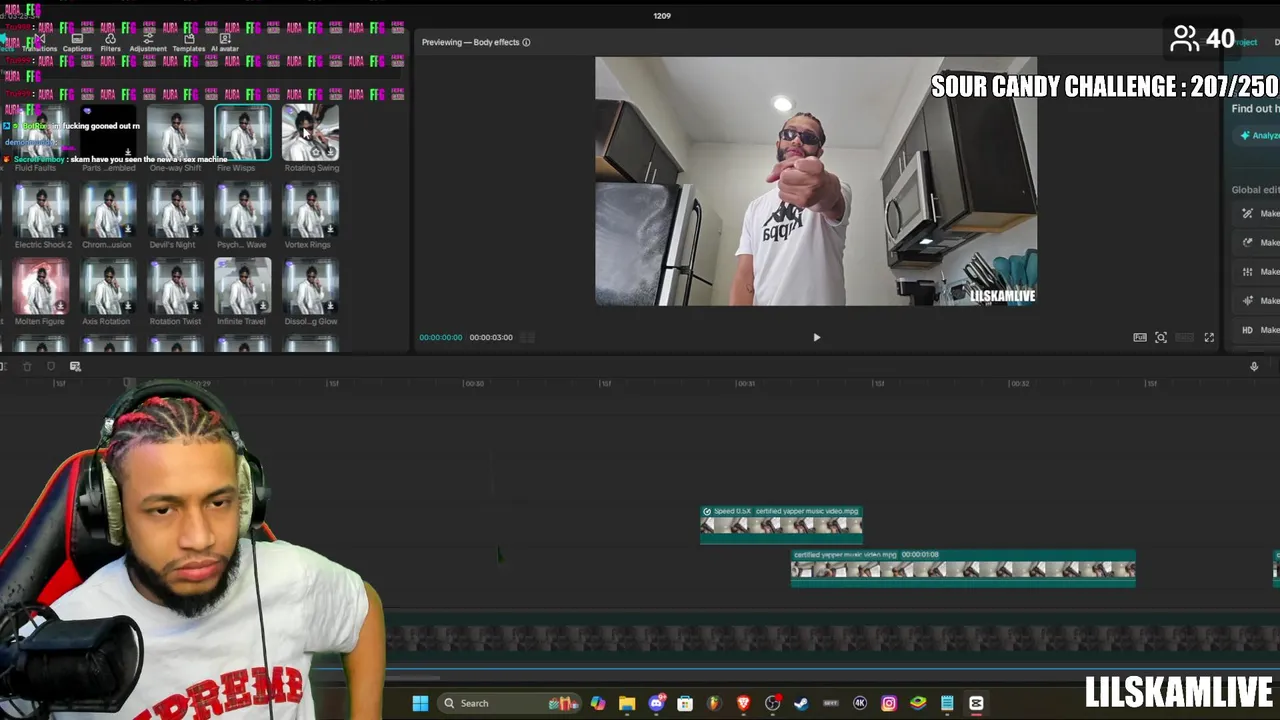
Task: Open CapCut from the taskbar
Action: 976,703
